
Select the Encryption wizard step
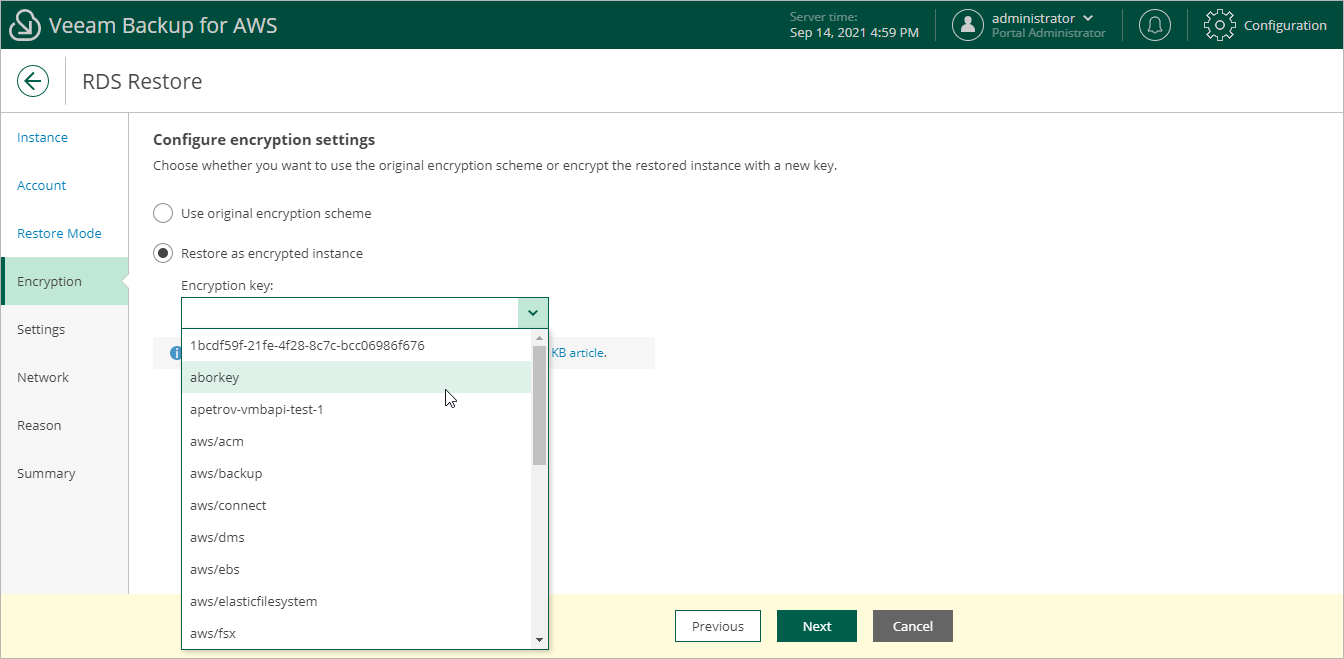[x=65, y=281]
